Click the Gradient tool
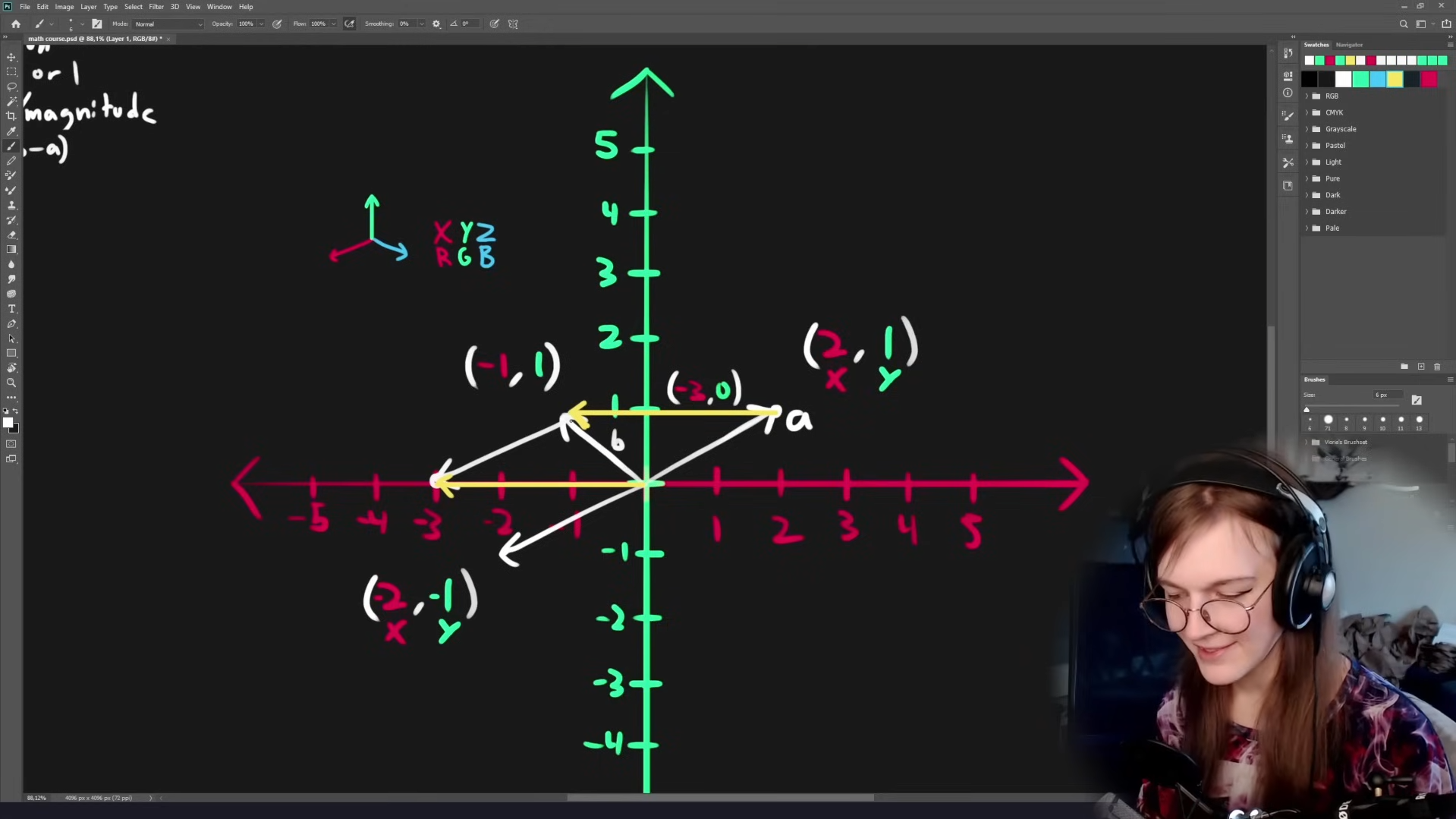The image size is (1456, 819). 11,250
